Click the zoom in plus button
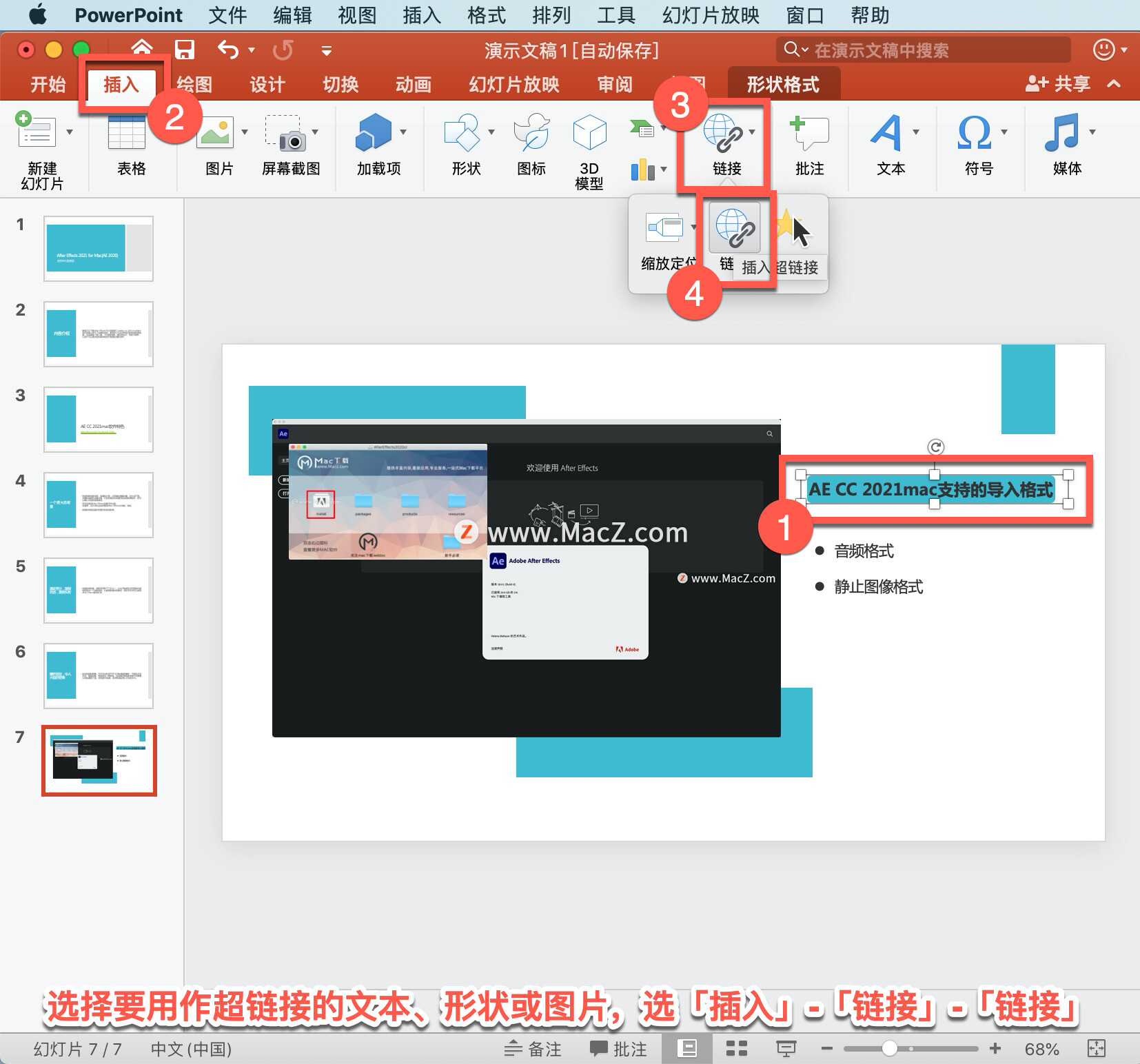Image resolution: width=1140 pixels, height=1064 pixels. pyautogui.click(x=995, y=1049)
